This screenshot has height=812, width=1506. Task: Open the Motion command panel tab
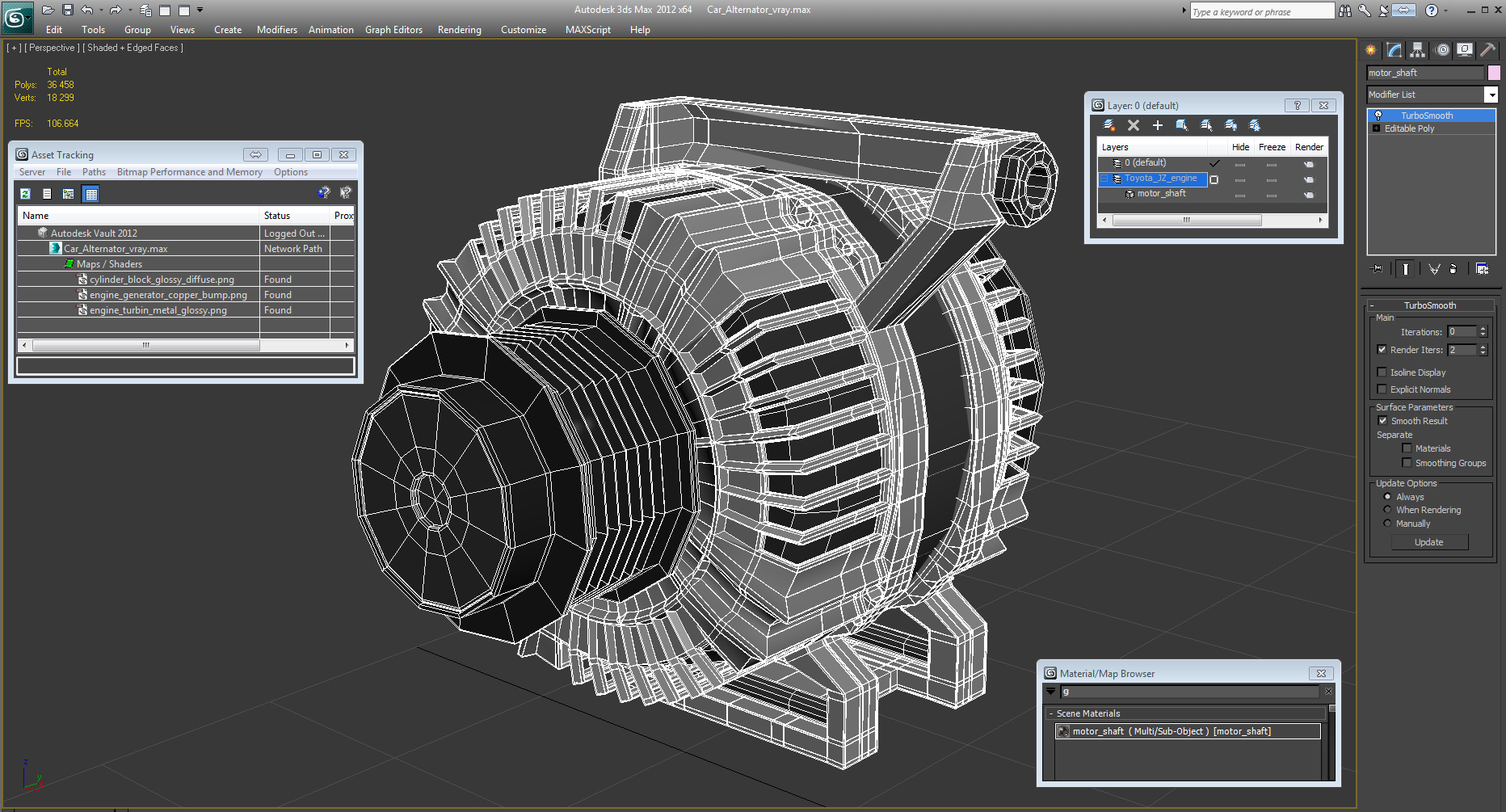1442,50
